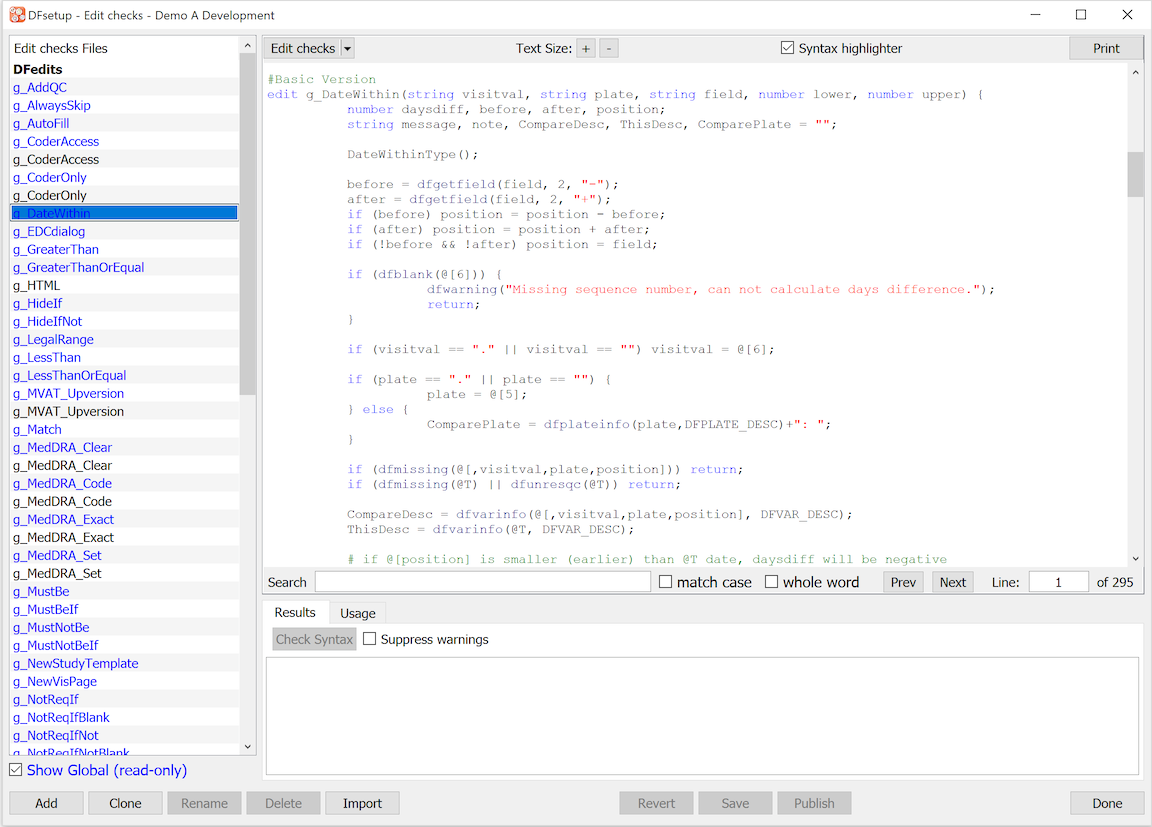This screenshot has height=827, width=1152.
Task: Select the Results tab
Action: pos(295,612)
